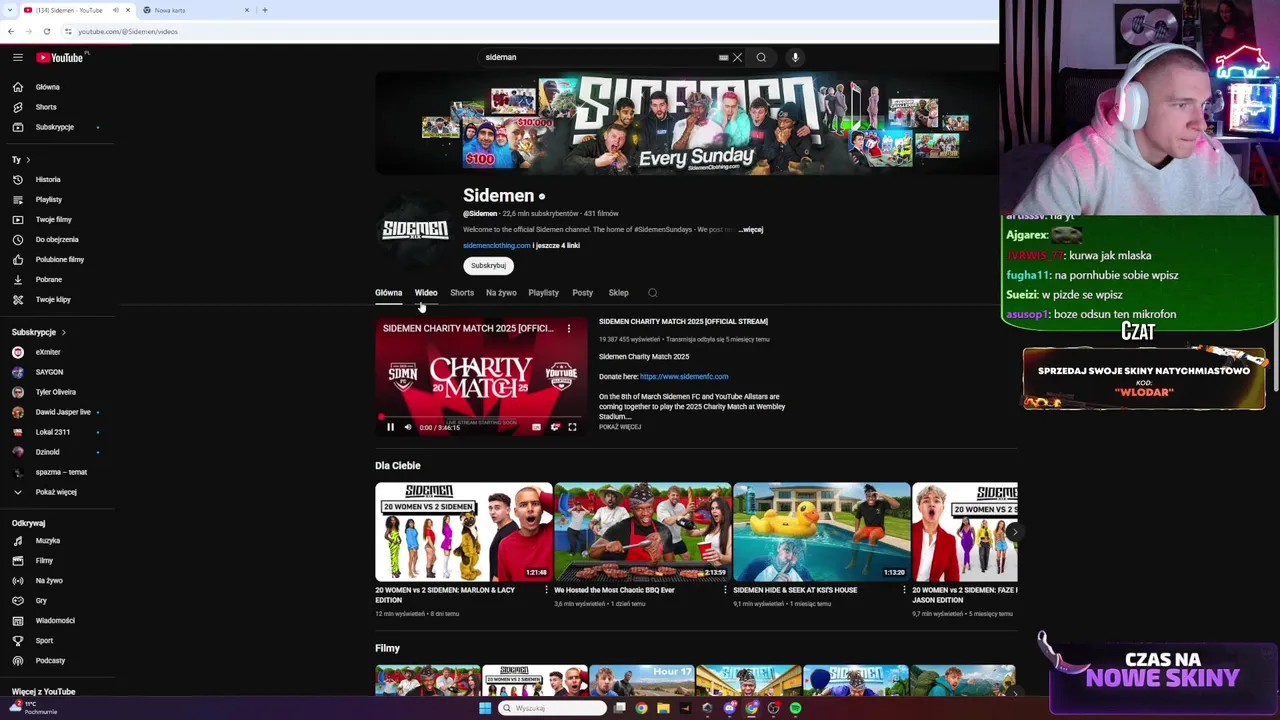
Task: Expand the Ty section chevron
Action: (x=28, y=160)
